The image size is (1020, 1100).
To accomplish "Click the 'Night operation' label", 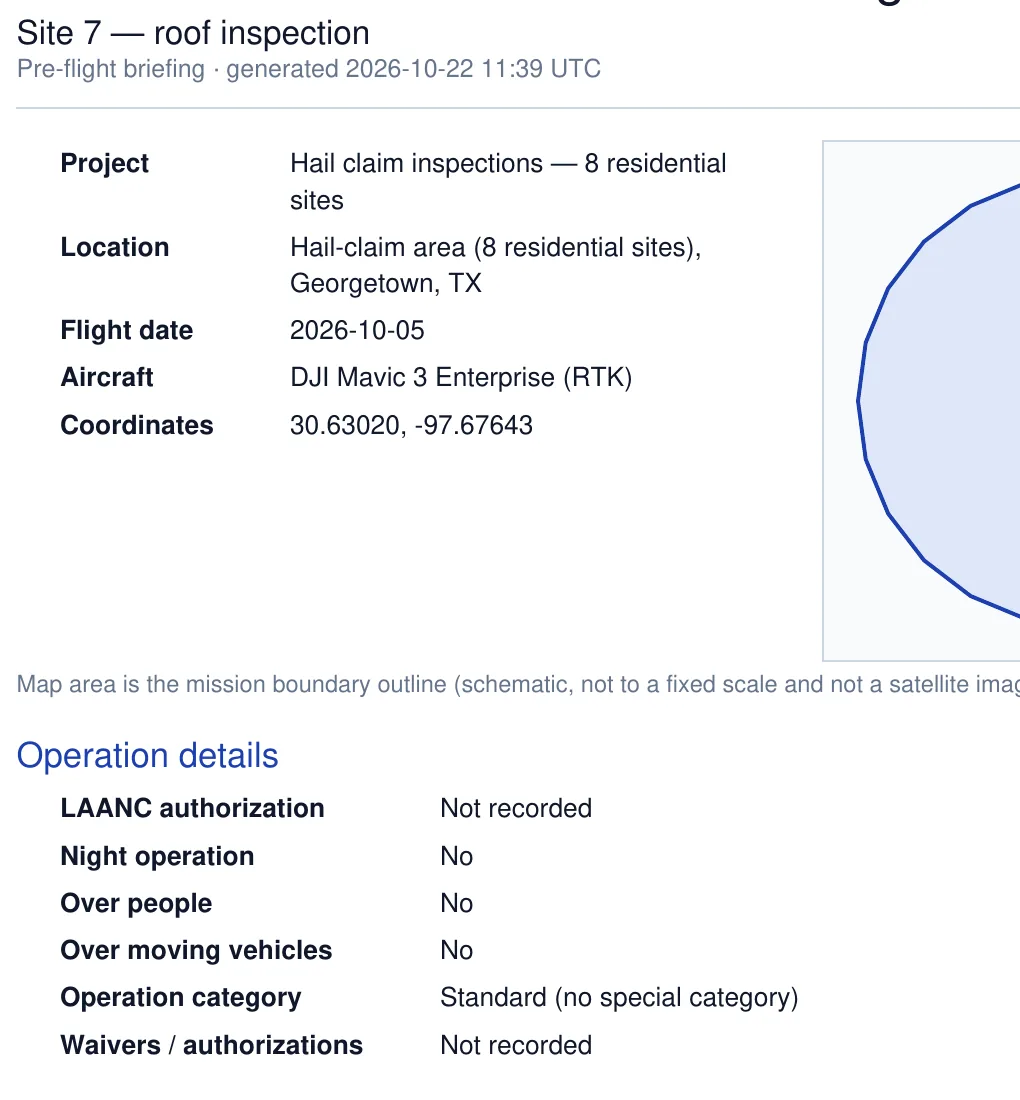I will tap(157, 857).
